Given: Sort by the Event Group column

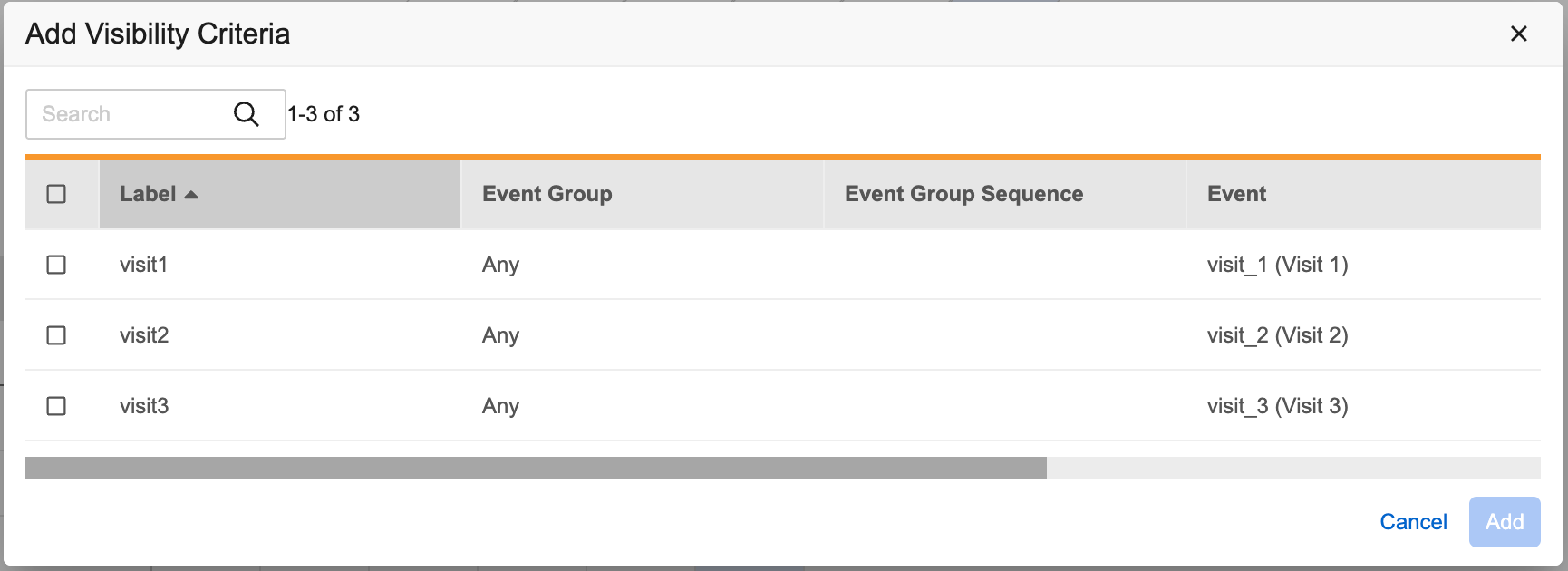Looking at the screenshot, I should coord(547,194).
